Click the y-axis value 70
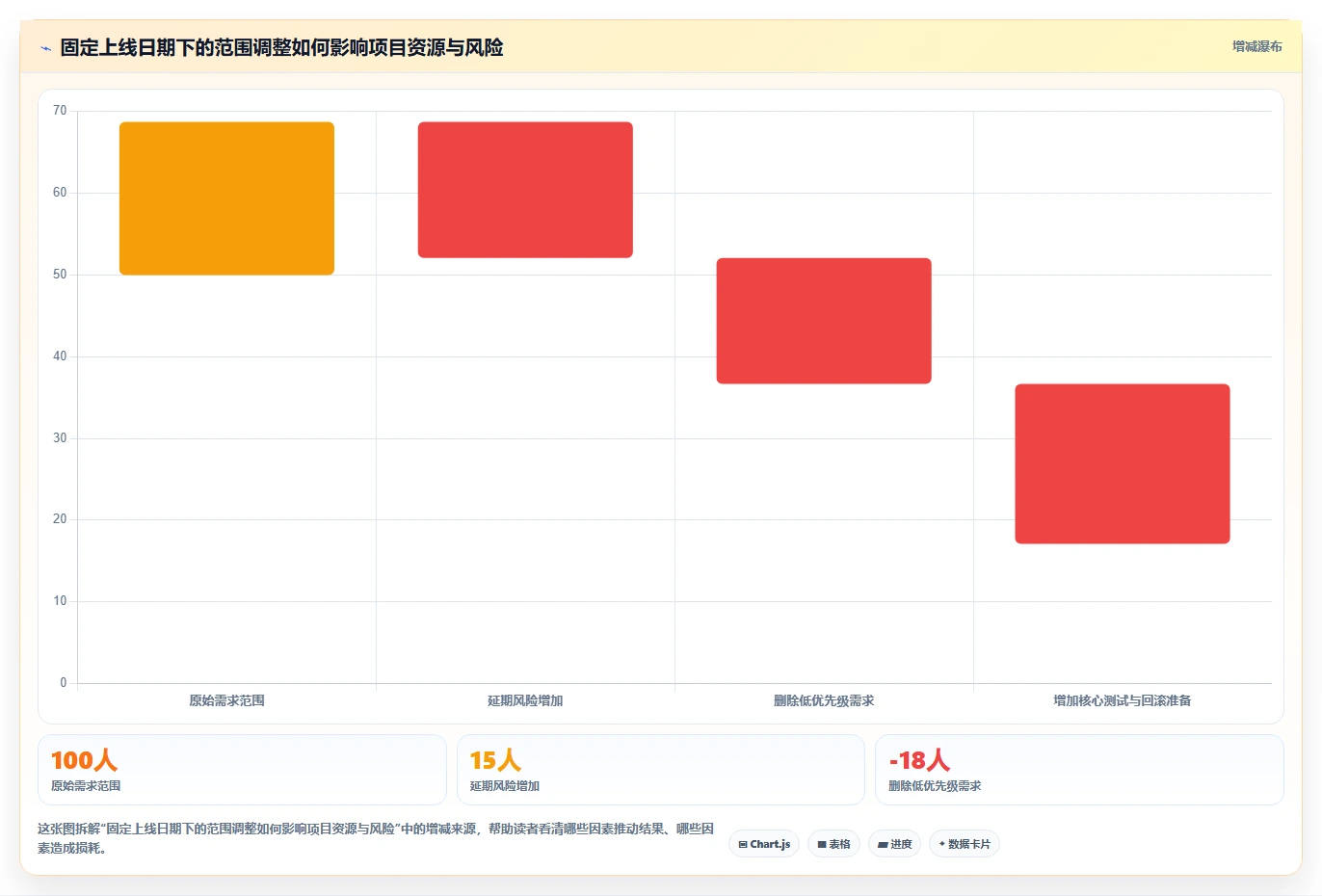This screenshot has height=896, width=1322. pos(60,111)
